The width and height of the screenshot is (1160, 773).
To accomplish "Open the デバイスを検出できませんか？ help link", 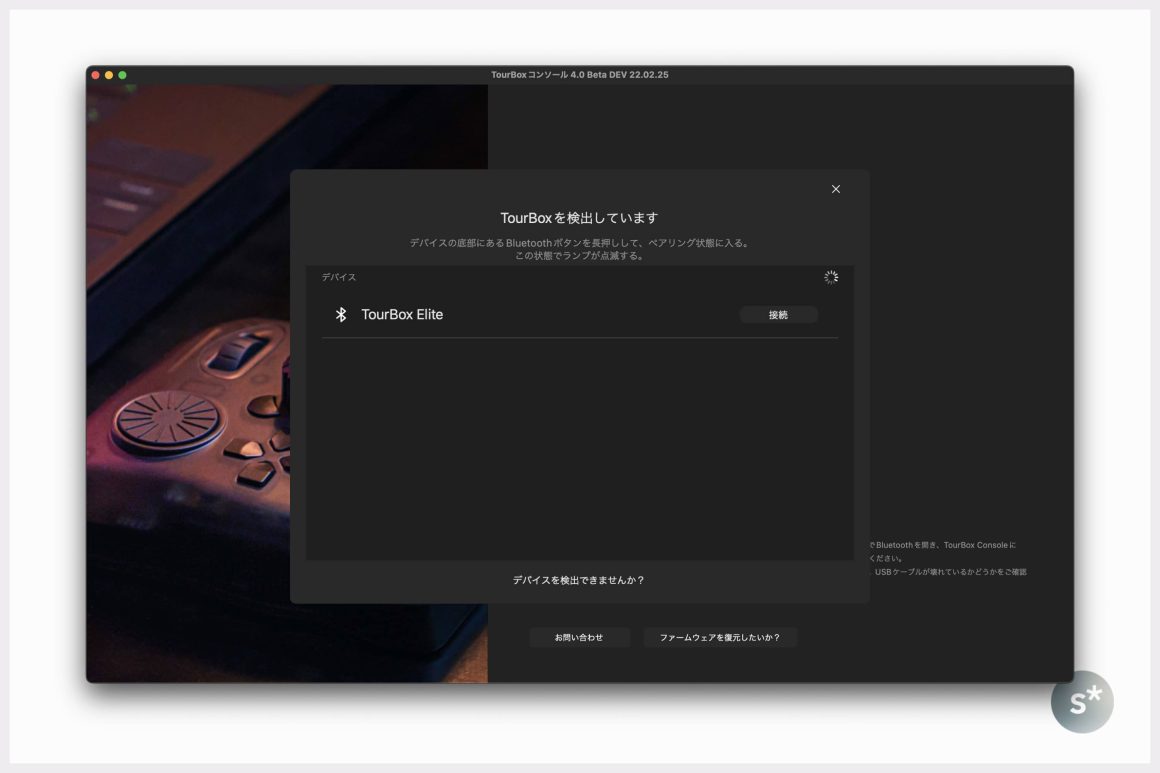I will coord(579,580).
